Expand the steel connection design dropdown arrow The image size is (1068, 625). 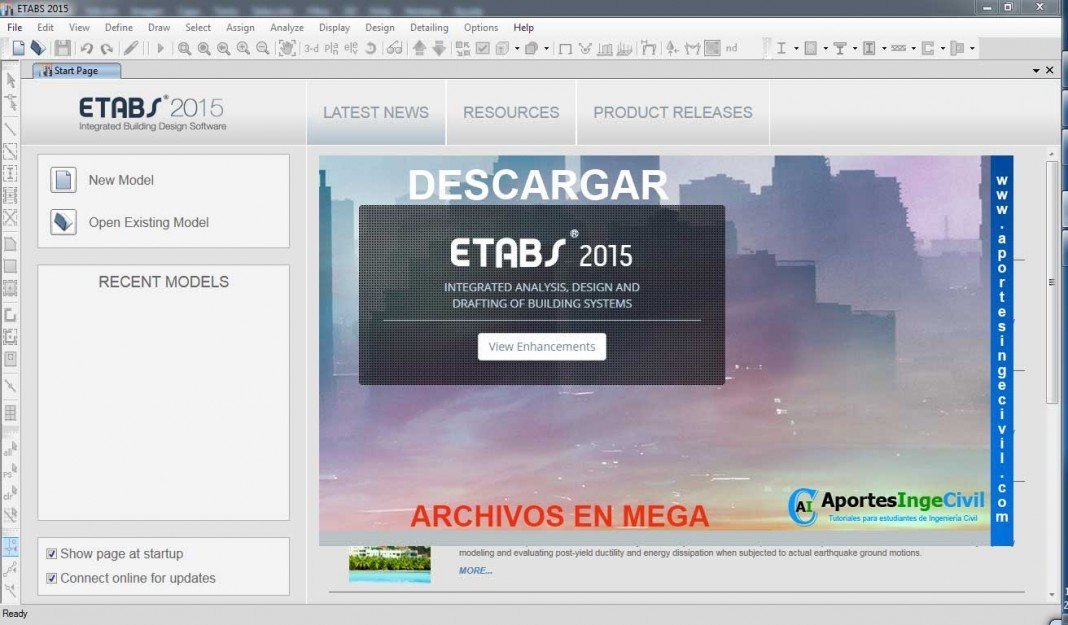tap(972, 48)
